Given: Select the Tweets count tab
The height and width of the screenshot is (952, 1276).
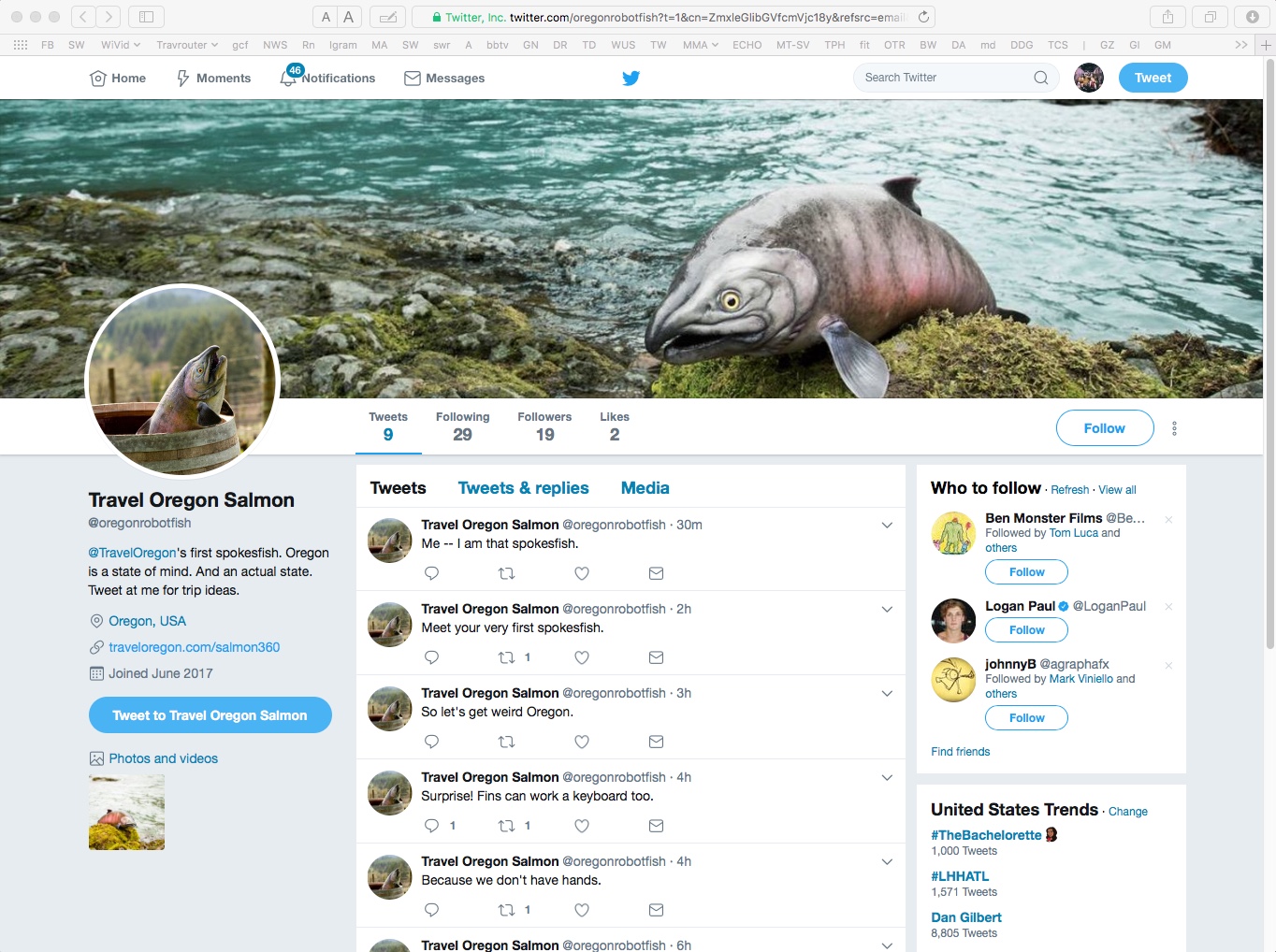Looking at the screenshot, I should 388,426.
